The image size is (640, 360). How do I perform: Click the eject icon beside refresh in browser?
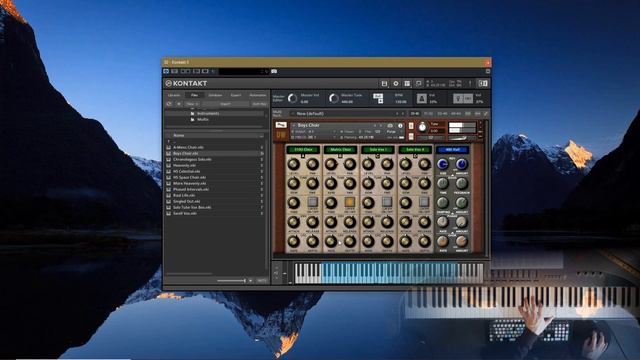(178, 104)
